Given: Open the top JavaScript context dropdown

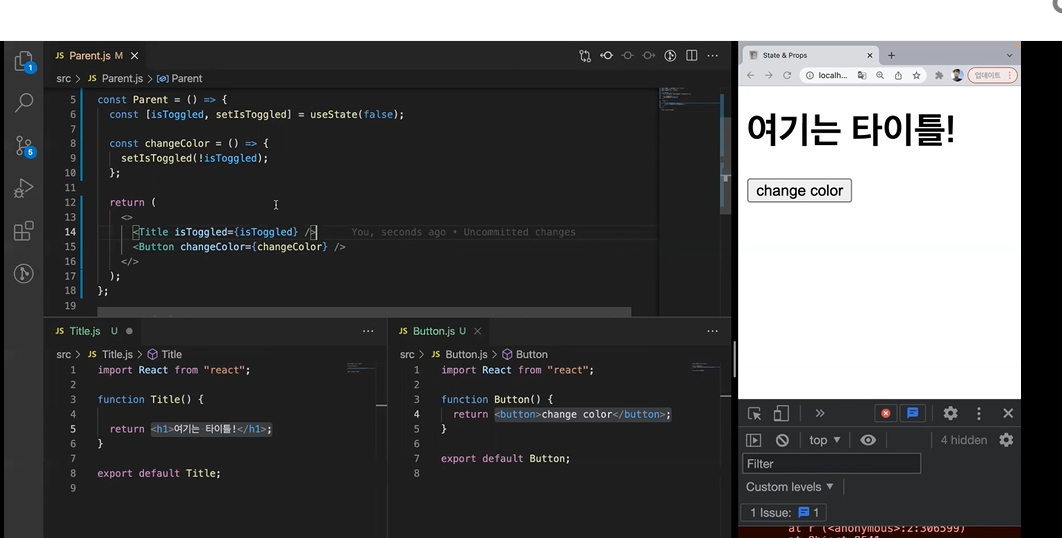Looking at the screenshot, I should 824,440.
